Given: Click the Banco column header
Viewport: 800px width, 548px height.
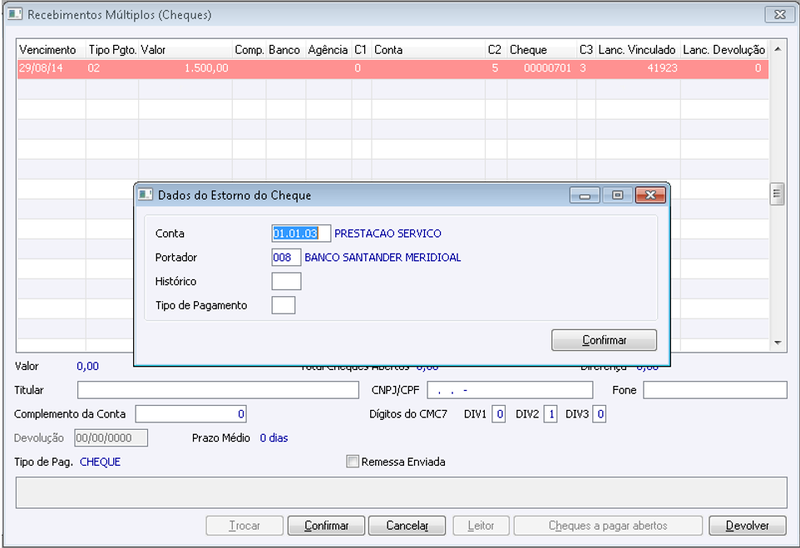Looking at the screenshot, I should pyautogui.click(x=284, y=50).
